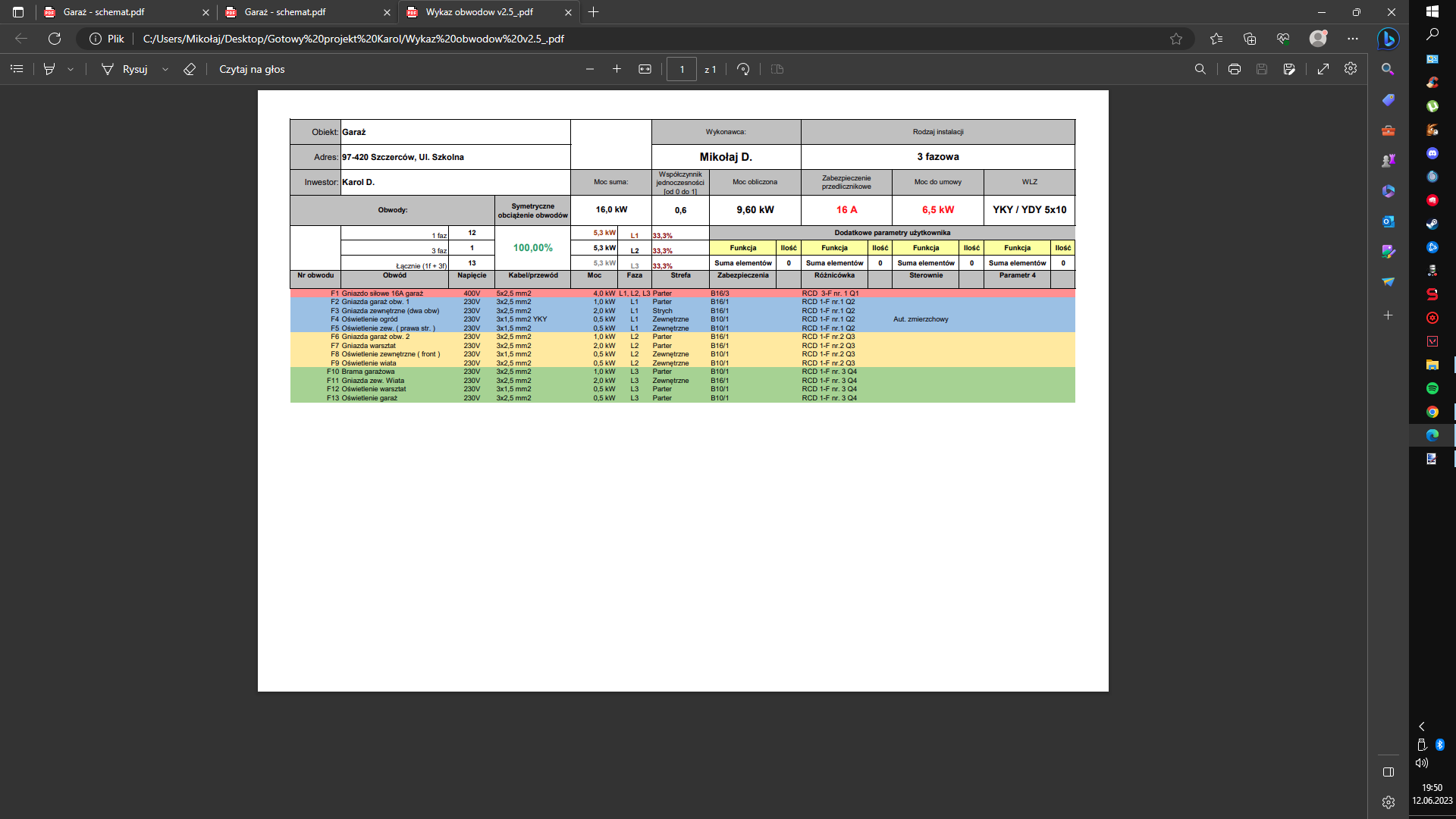Open the PDF table of contents
The height and width of the screenshot is (819, 1456).
tap(17, 69)
